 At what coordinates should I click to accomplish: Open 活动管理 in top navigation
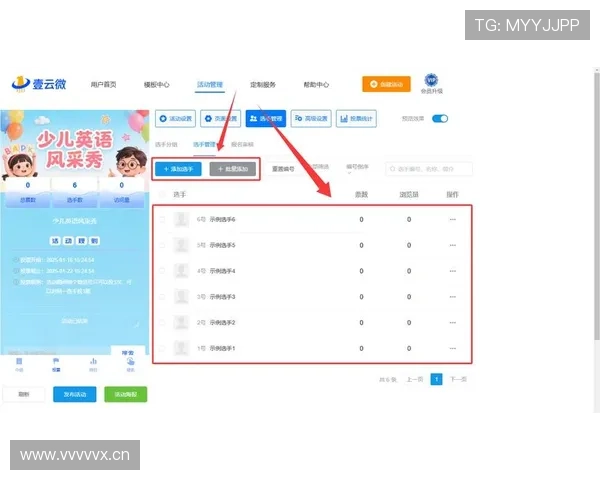click(210, 85)
